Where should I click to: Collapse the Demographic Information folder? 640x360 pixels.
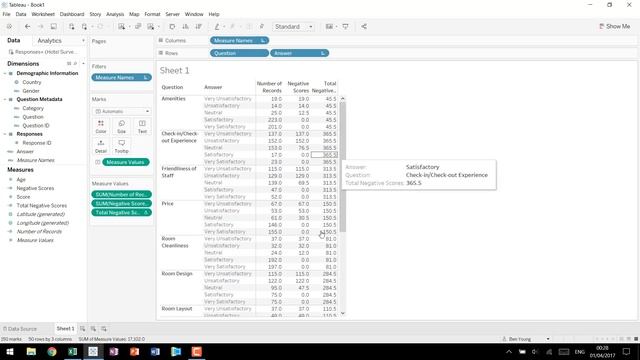click(5, 73)
